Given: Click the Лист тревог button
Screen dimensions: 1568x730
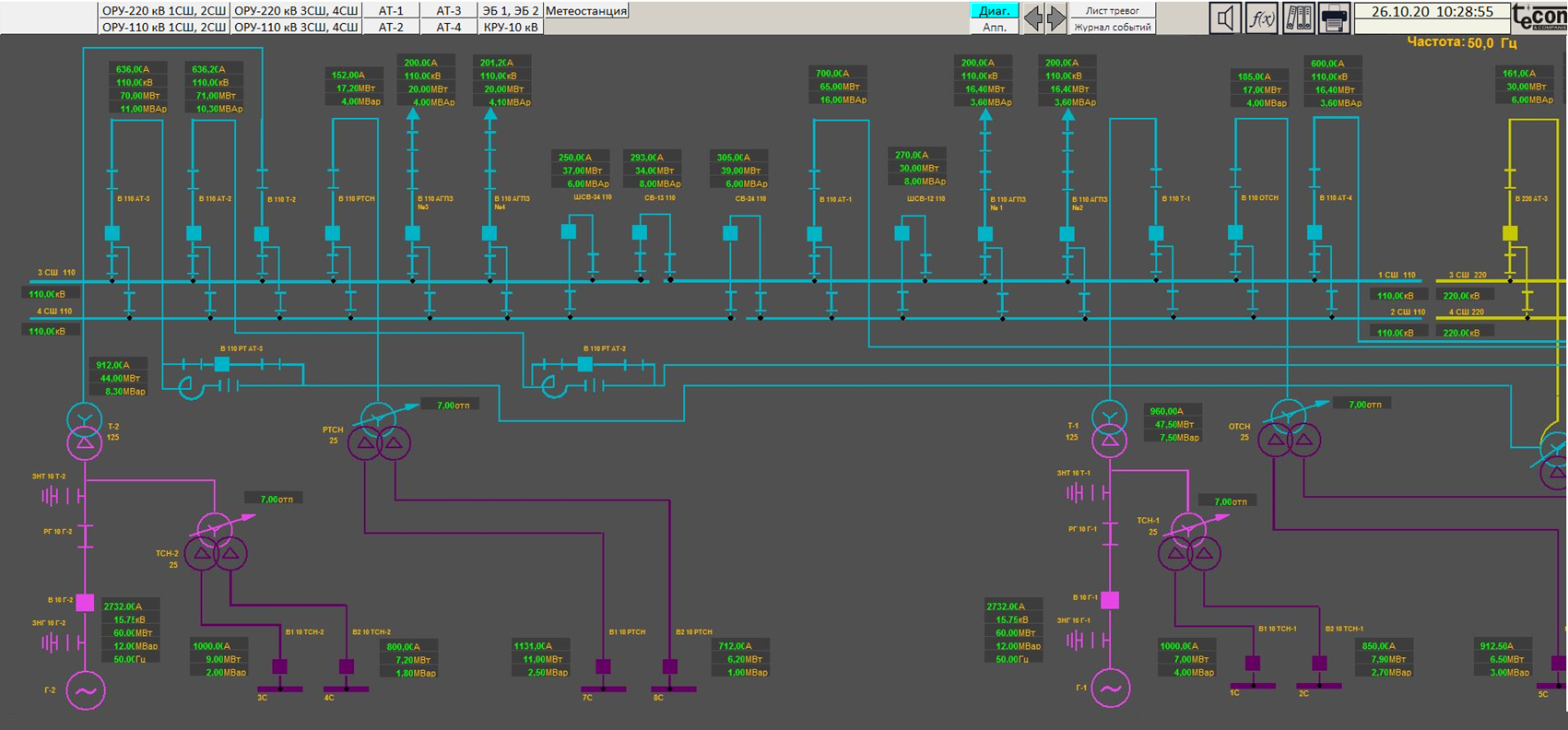Looking at the screenshot, I should (x=1112, y=11).
